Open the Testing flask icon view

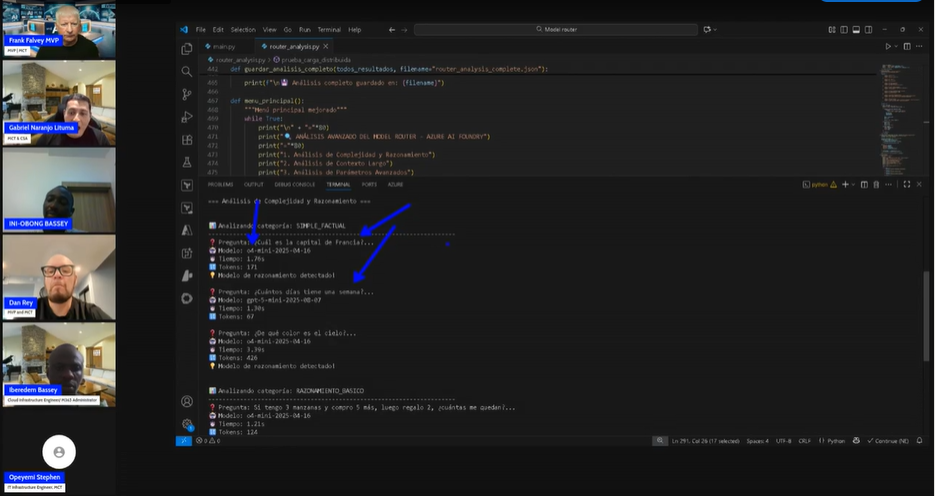pos(187,162)
